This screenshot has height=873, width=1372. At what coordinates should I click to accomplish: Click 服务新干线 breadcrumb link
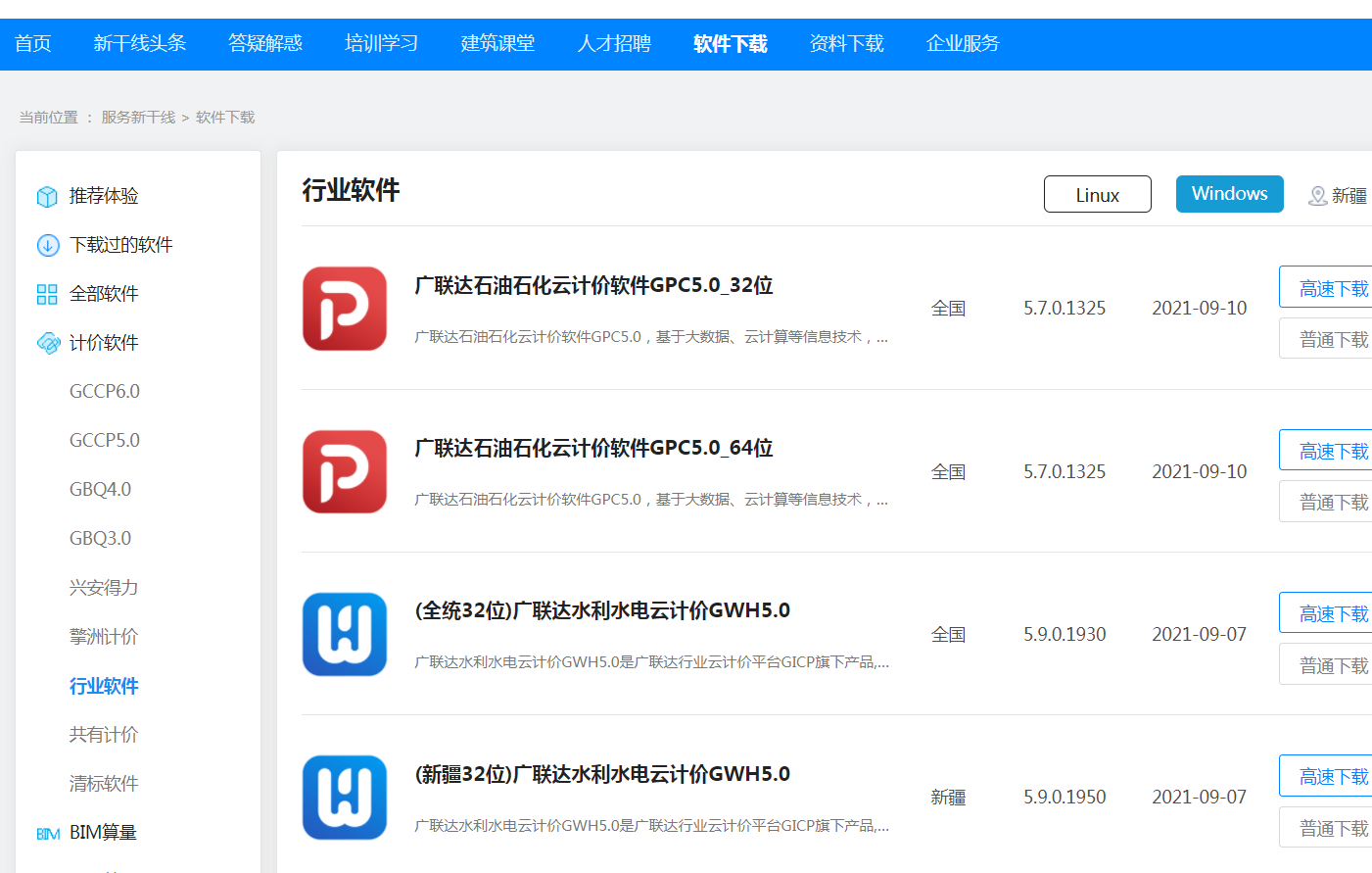coord(138,118)
